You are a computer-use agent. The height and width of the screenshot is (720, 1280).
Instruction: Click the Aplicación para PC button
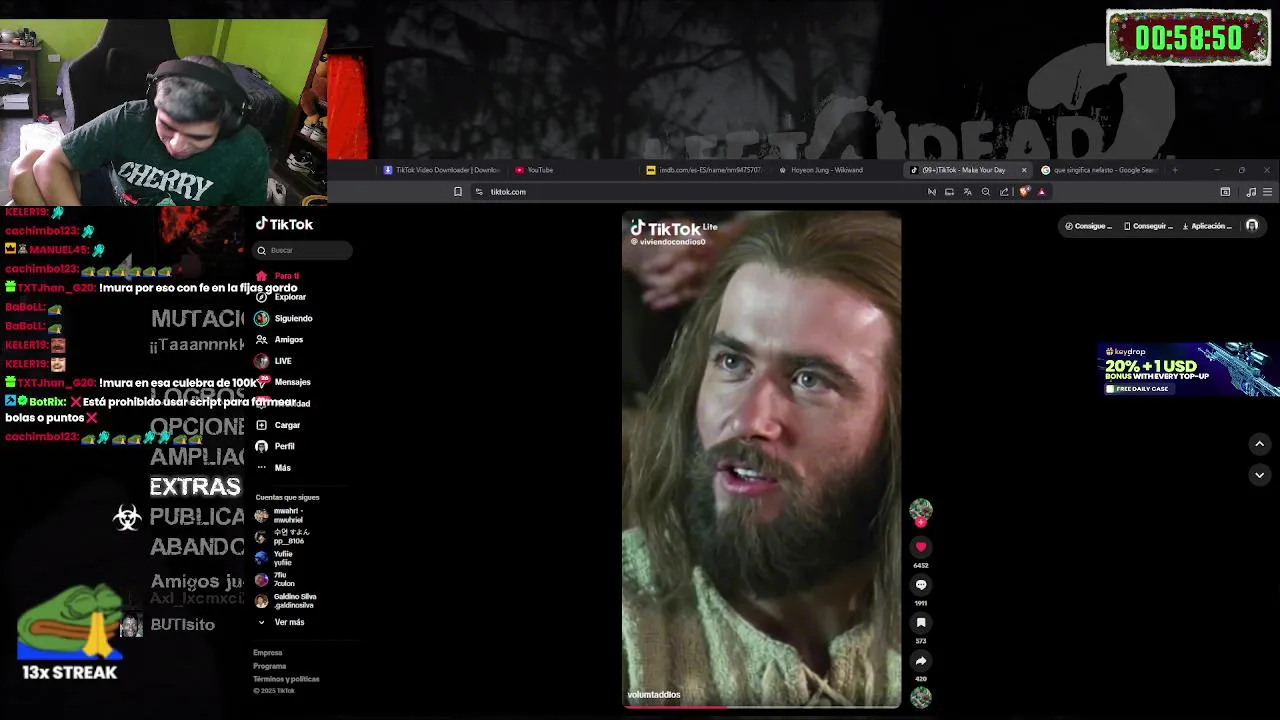click(x=1207, y=226)
